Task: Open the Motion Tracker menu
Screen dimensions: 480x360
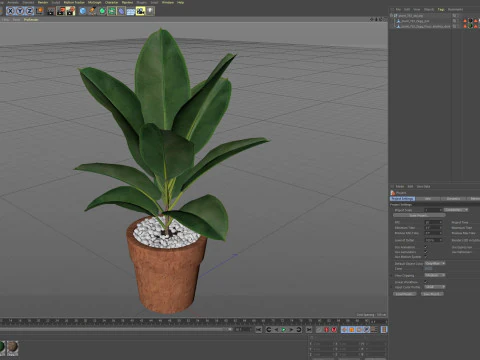Action: click(74, 2)
